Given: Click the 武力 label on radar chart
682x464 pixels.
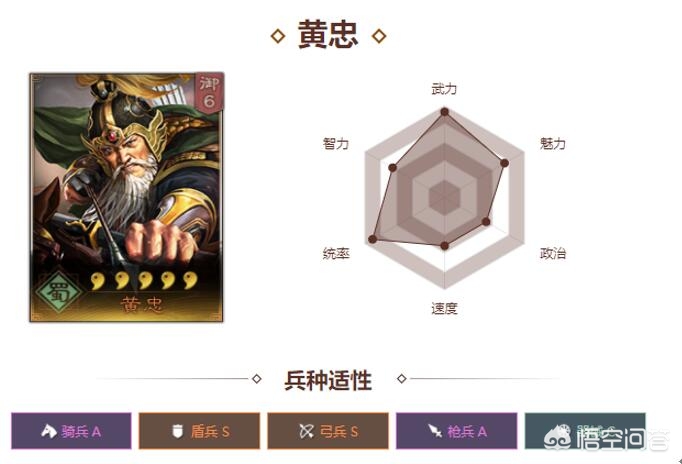Looking at the screenshot, I should click(444, 89).
